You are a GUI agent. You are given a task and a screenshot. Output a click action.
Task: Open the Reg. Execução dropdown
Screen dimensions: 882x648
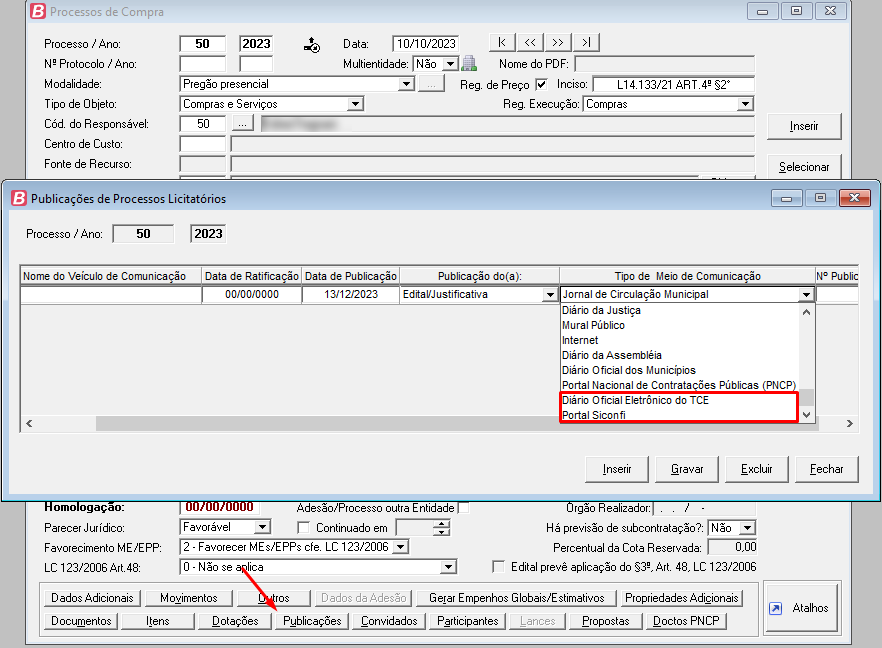[x=745, y=104]
